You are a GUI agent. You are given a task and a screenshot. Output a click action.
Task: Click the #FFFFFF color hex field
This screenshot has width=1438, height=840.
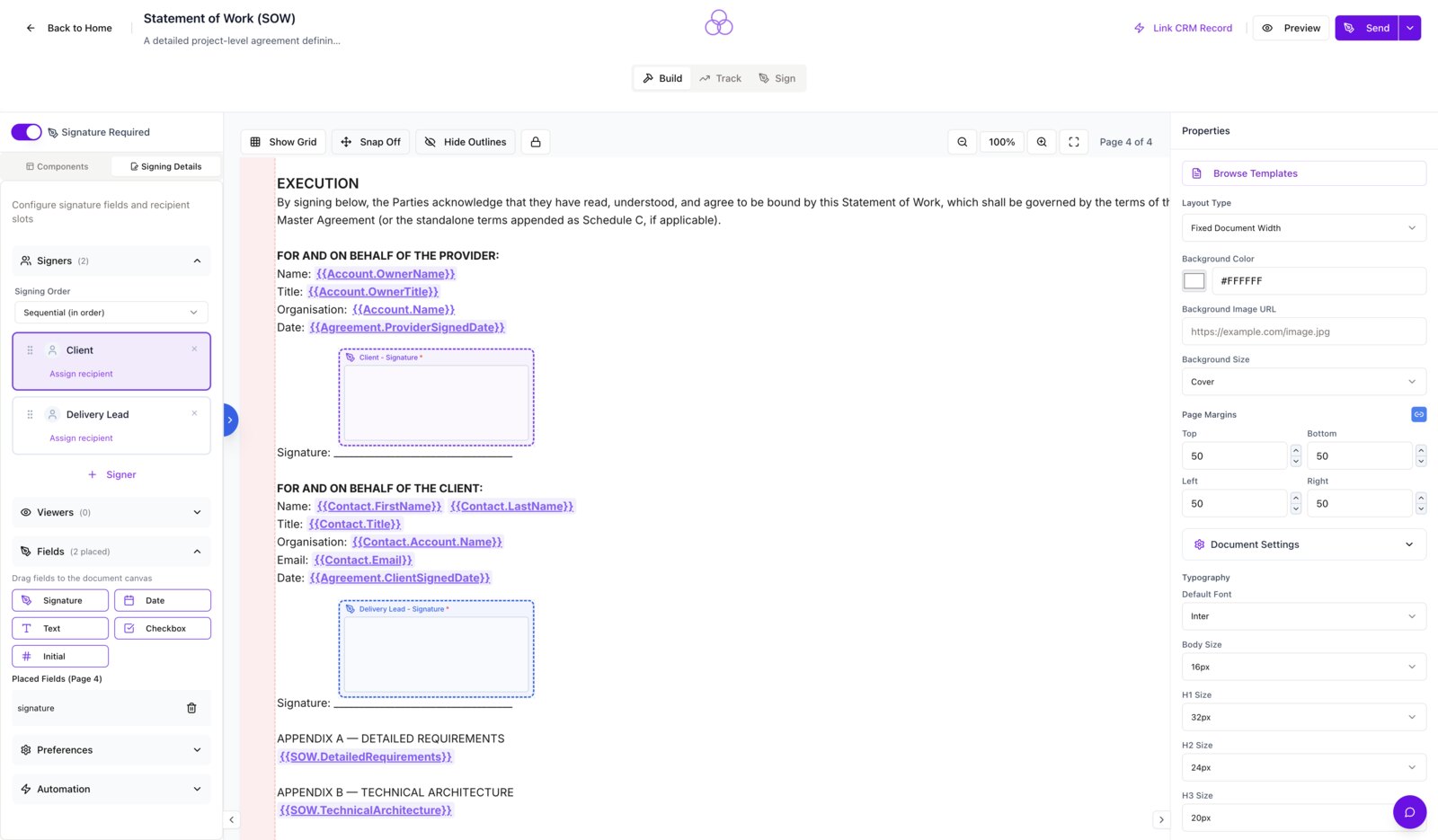1319,281
